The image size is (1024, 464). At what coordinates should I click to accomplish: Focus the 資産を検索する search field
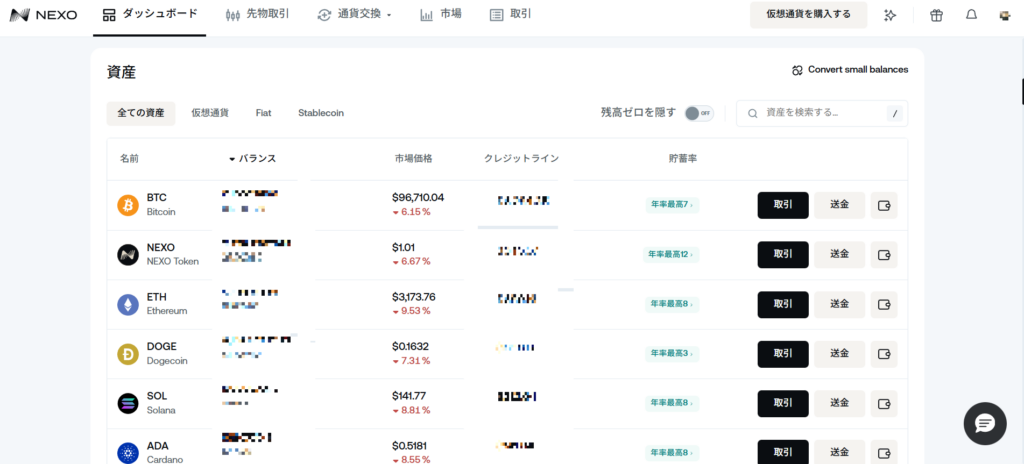[822, 113]
